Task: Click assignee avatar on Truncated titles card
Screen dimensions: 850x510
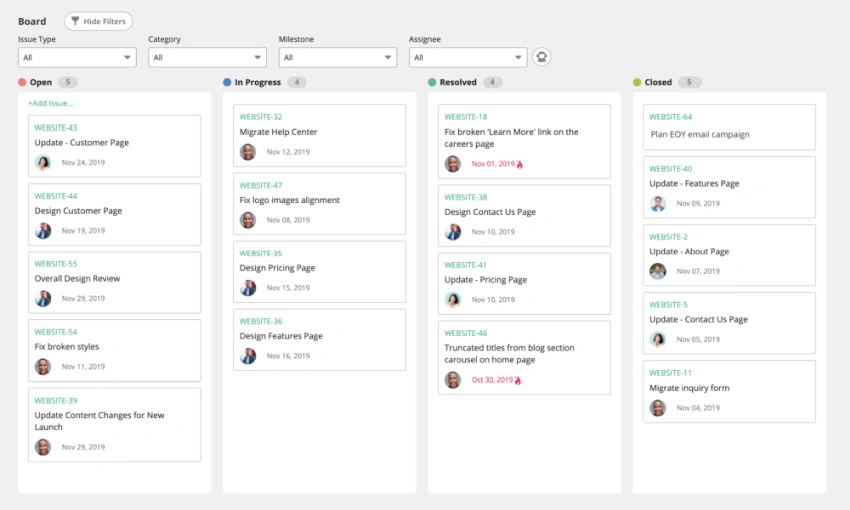Action: (453, 380)
